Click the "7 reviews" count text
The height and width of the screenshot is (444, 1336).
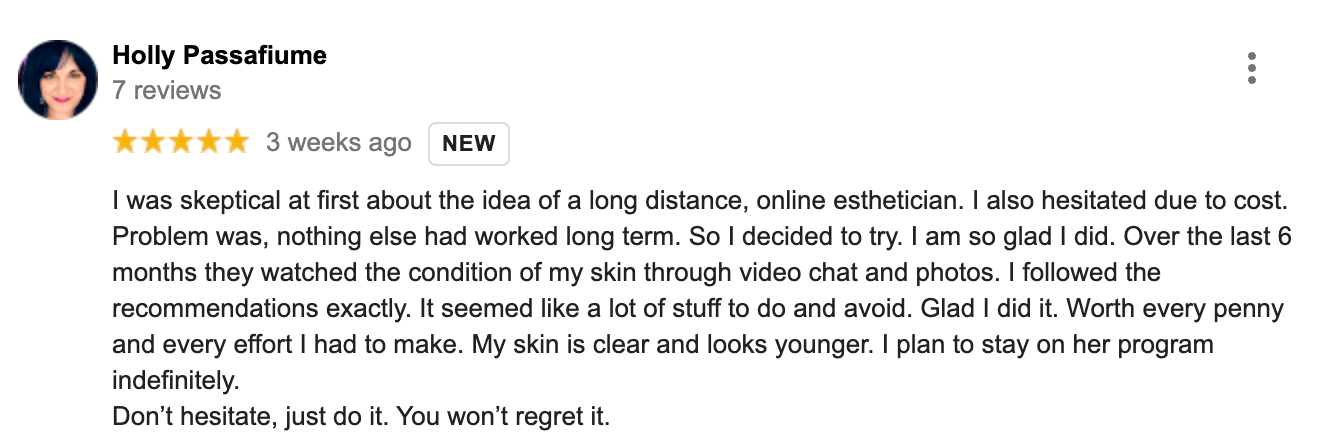(x=166, y=91)
